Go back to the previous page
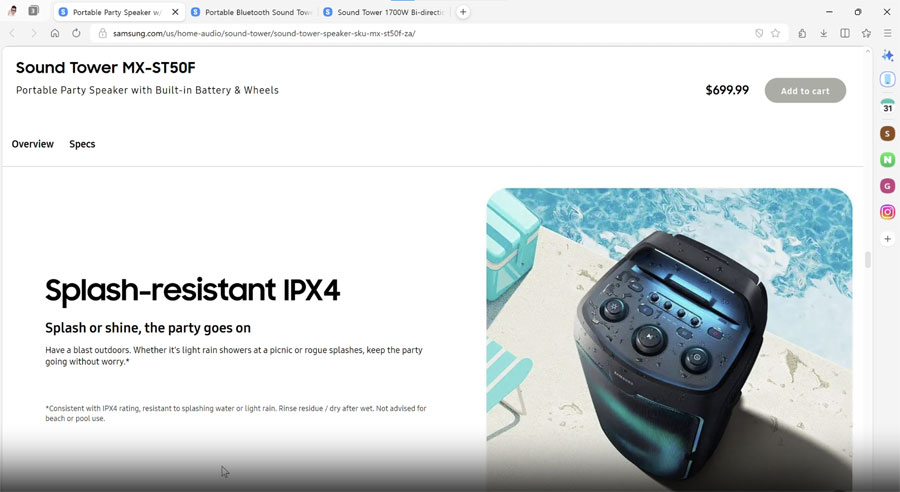The image size is (900, 492). [x=12, y=33]
